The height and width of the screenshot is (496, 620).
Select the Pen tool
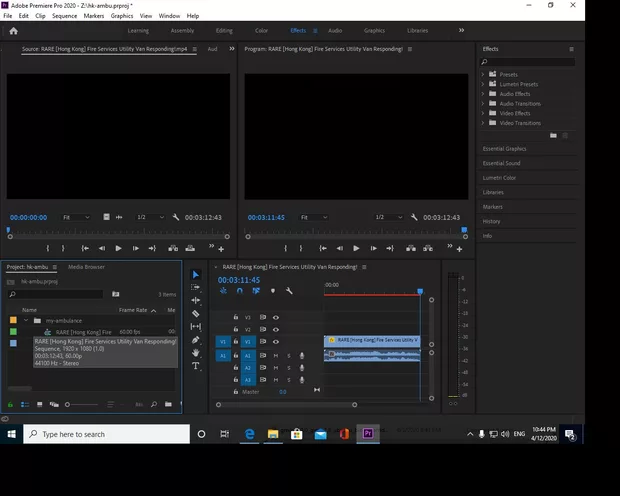[x=196, y=340]
